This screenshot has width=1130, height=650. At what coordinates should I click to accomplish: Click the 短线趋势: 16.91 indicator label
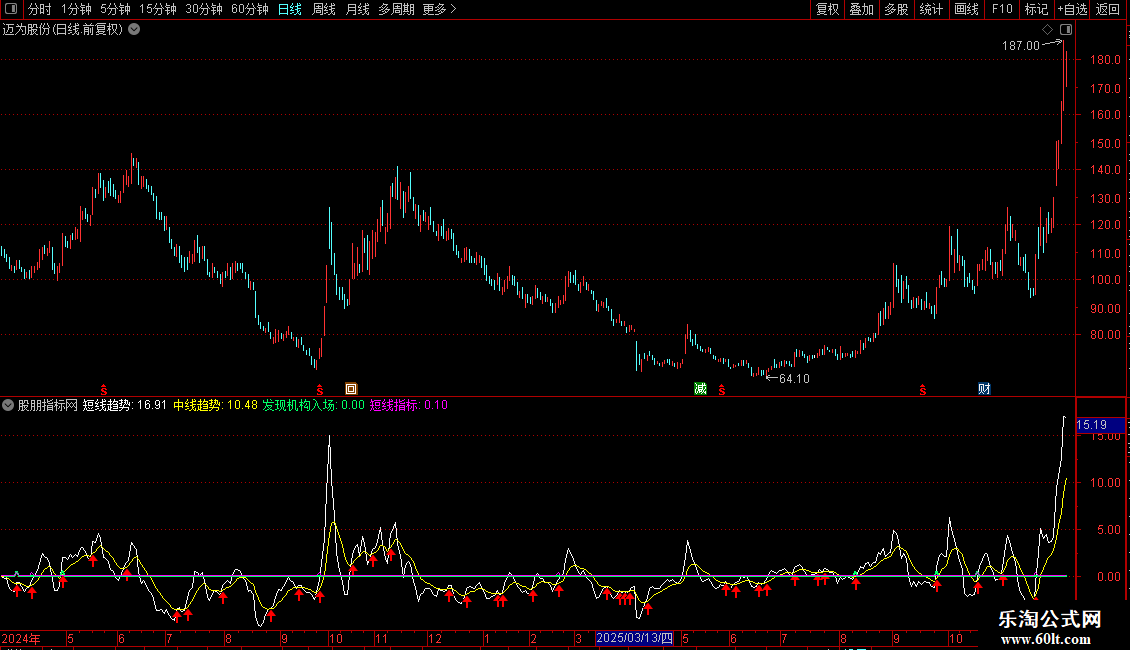click(125, 405)
